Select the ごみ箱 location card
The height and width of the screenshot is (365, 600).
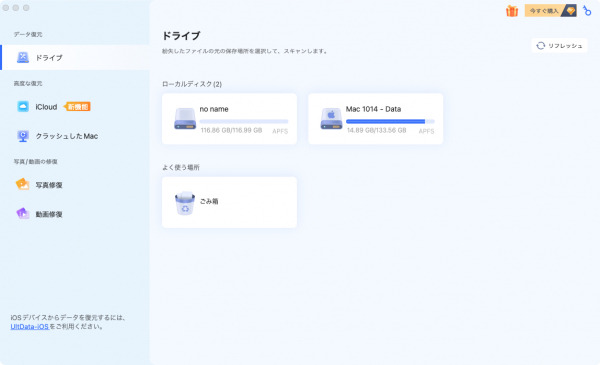(229, 202)
